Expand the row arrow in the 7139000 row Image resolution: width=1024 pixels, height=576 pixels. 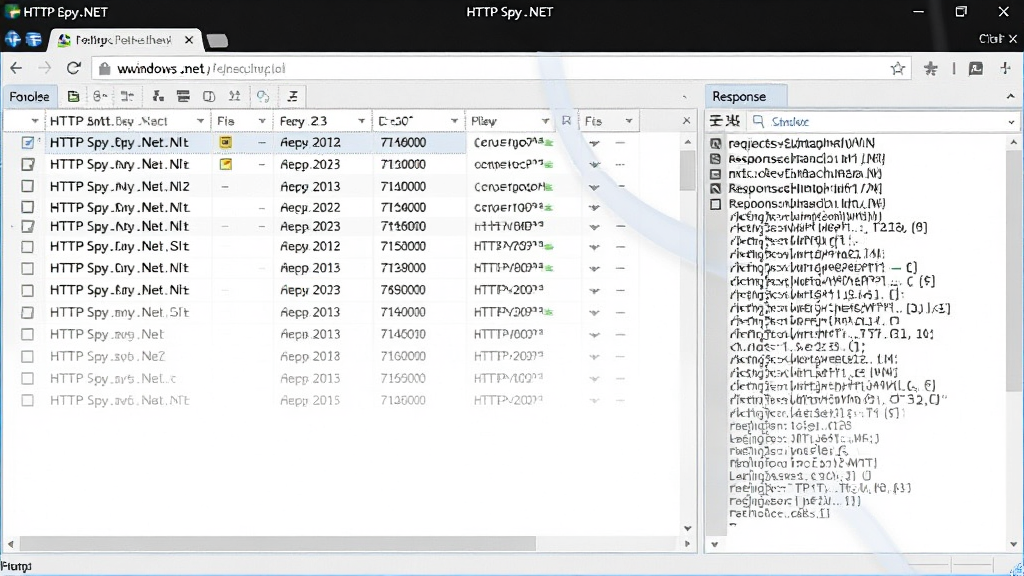[594, 268]
